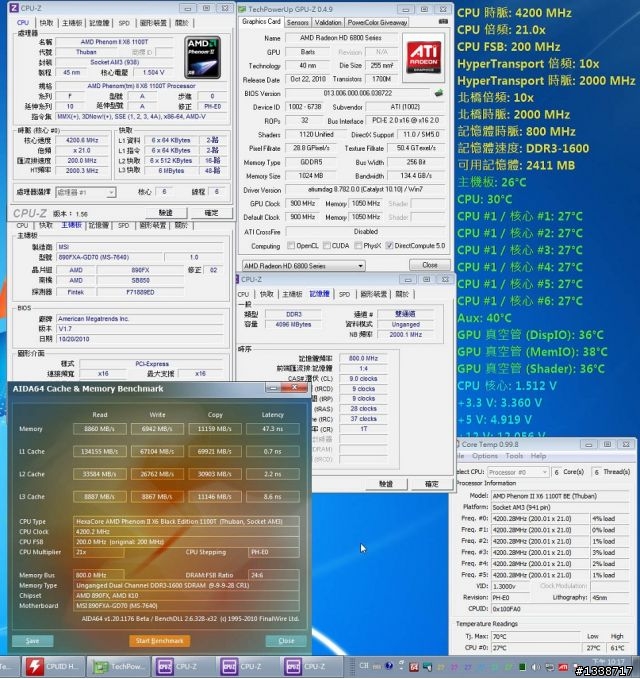Click the BIOS Version field in GPU-Z

click(358, 94)
